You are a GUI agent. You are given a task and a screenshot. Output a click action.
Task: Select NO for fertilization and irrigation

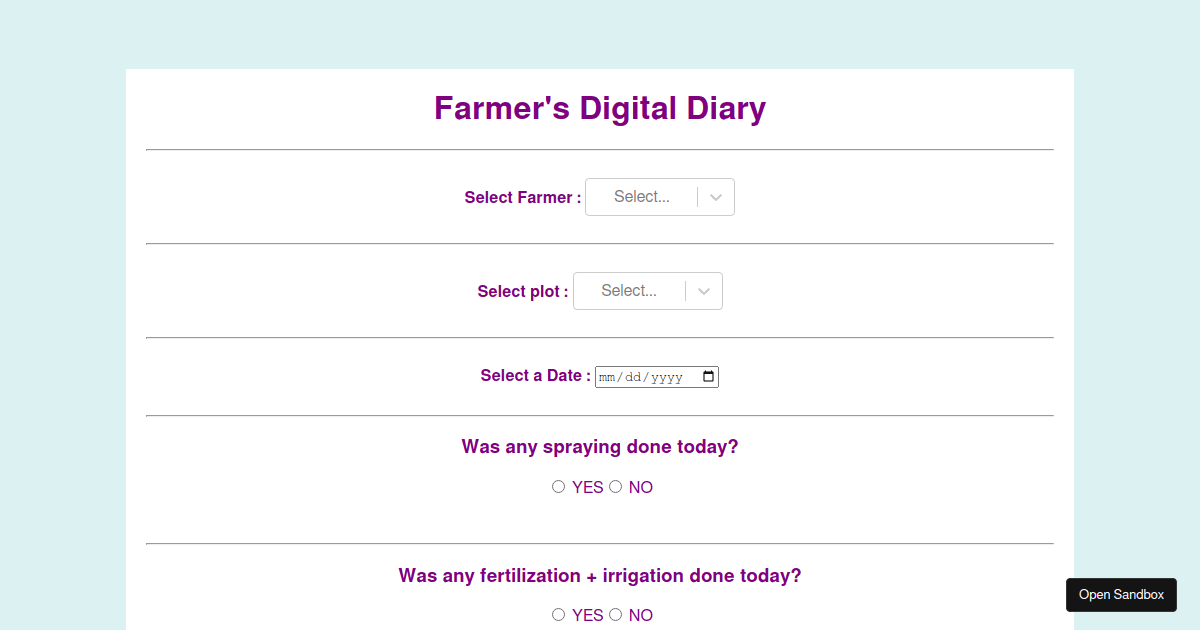pyautogui.click(x=615, y=614)
